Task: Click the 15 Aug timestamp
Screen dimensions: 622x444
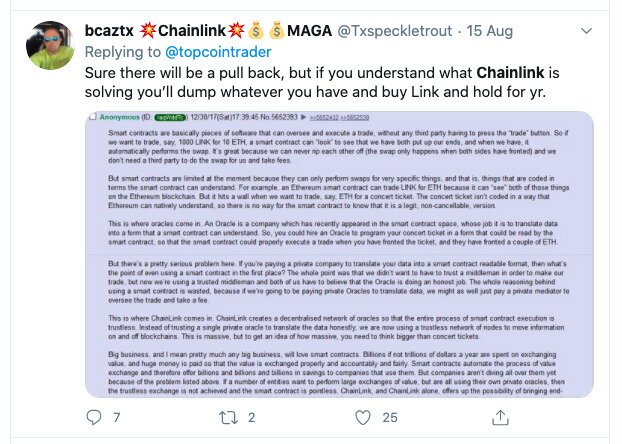Action: click(x=490, y=31)
